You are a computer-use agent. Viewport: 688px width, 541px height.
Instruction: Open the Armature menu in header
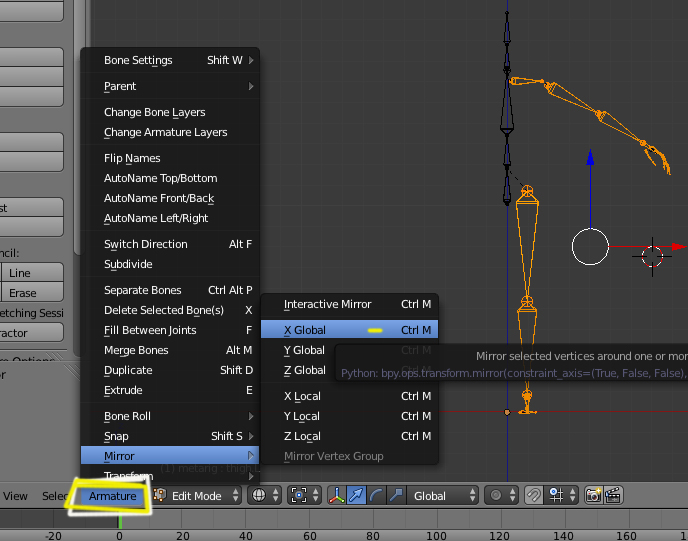112,496
